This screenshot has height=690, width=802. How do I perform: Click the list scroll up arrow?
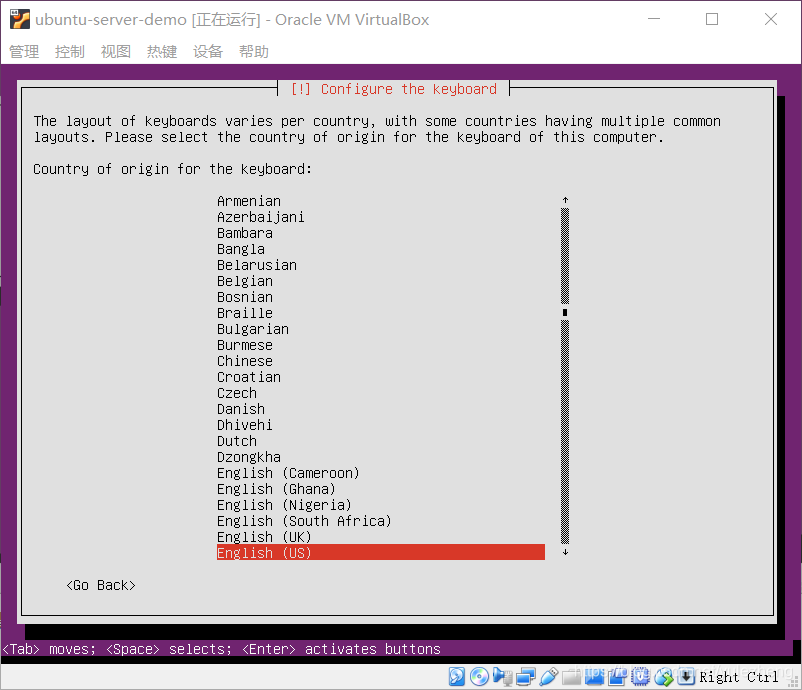[565, 200]
